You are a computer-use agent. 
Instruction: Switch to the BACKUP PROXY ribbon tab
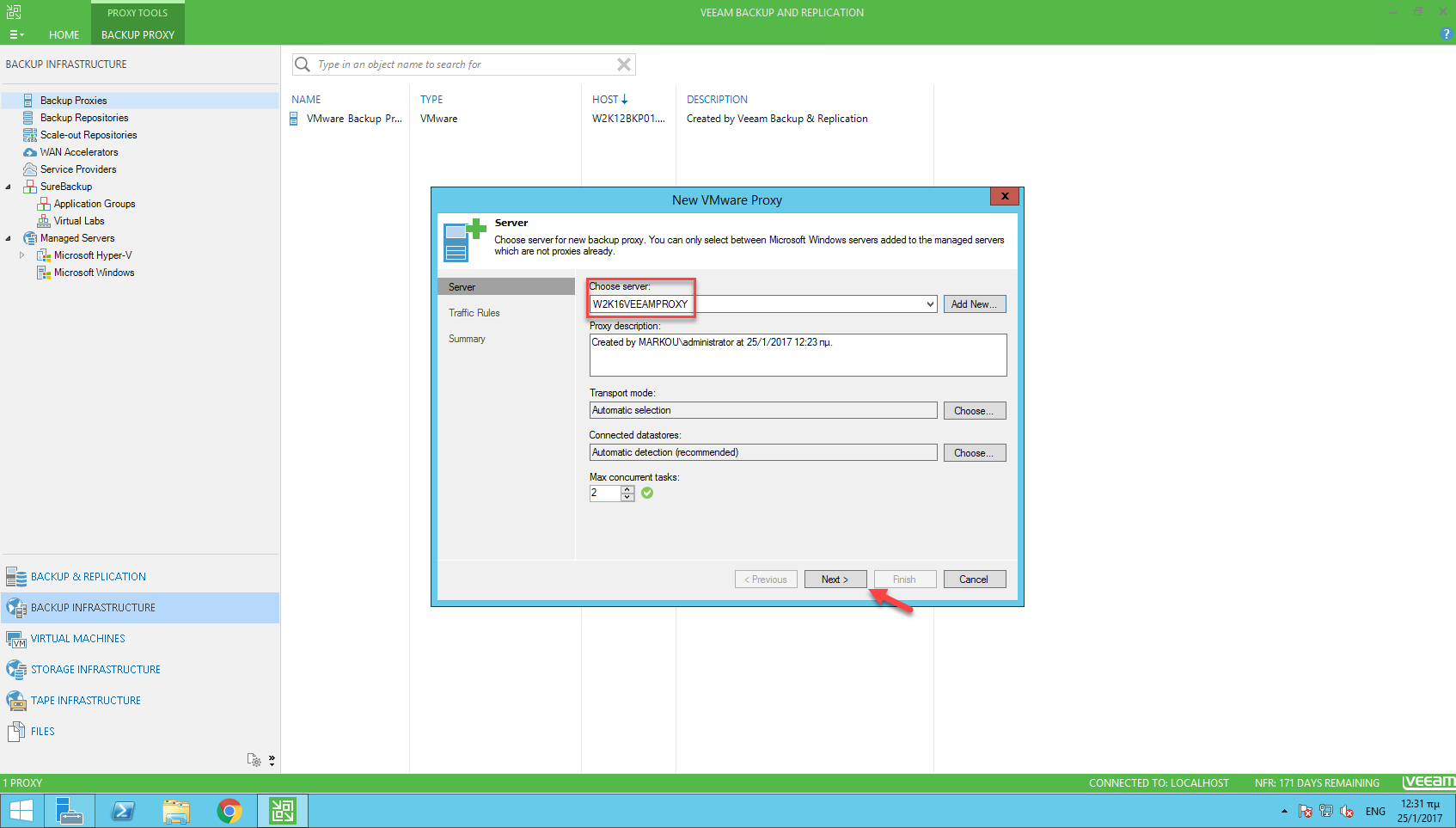138,35
